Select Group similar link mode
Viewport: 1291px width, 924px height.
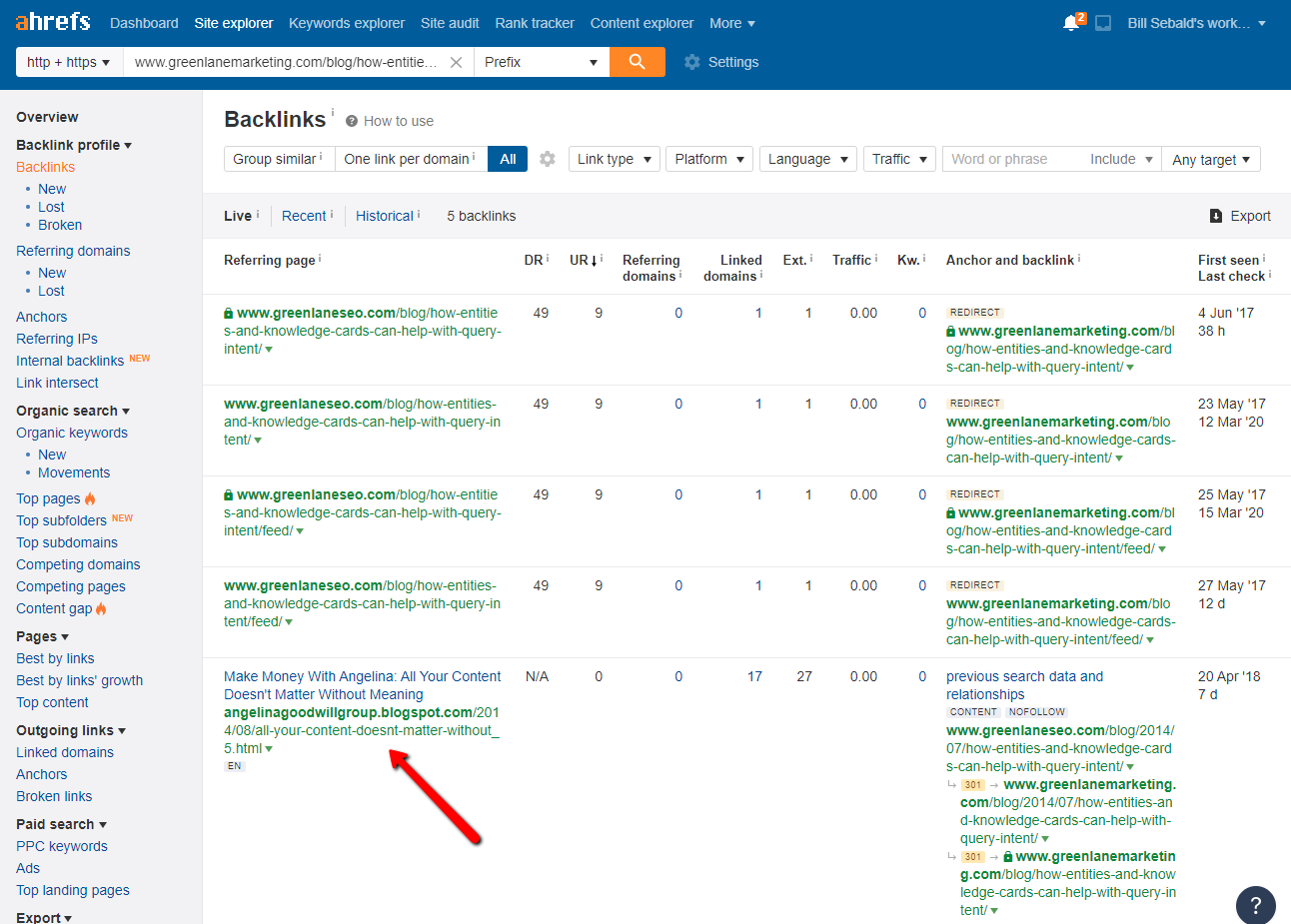(279, 159)
